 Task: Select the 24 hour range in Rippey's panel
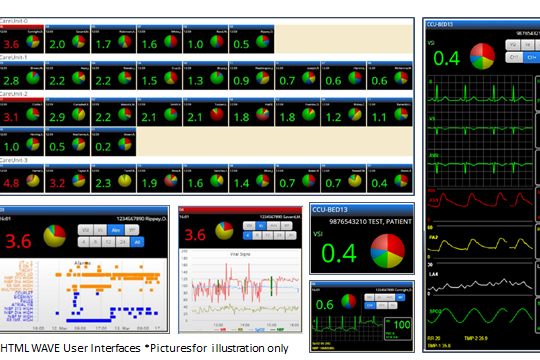123,242
